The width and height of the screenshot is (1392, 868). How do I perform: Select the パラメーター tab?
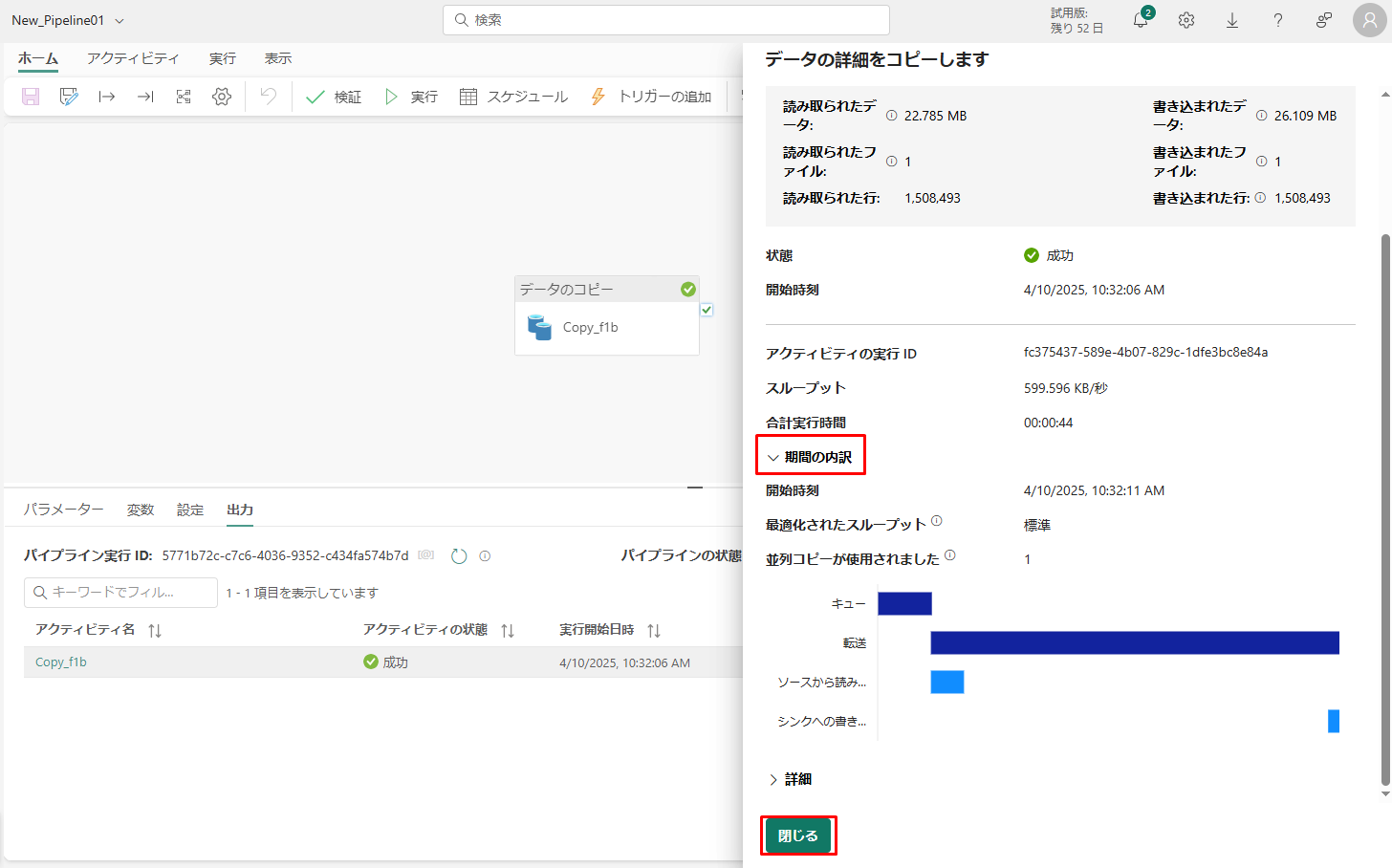click(x=64, y=510)
